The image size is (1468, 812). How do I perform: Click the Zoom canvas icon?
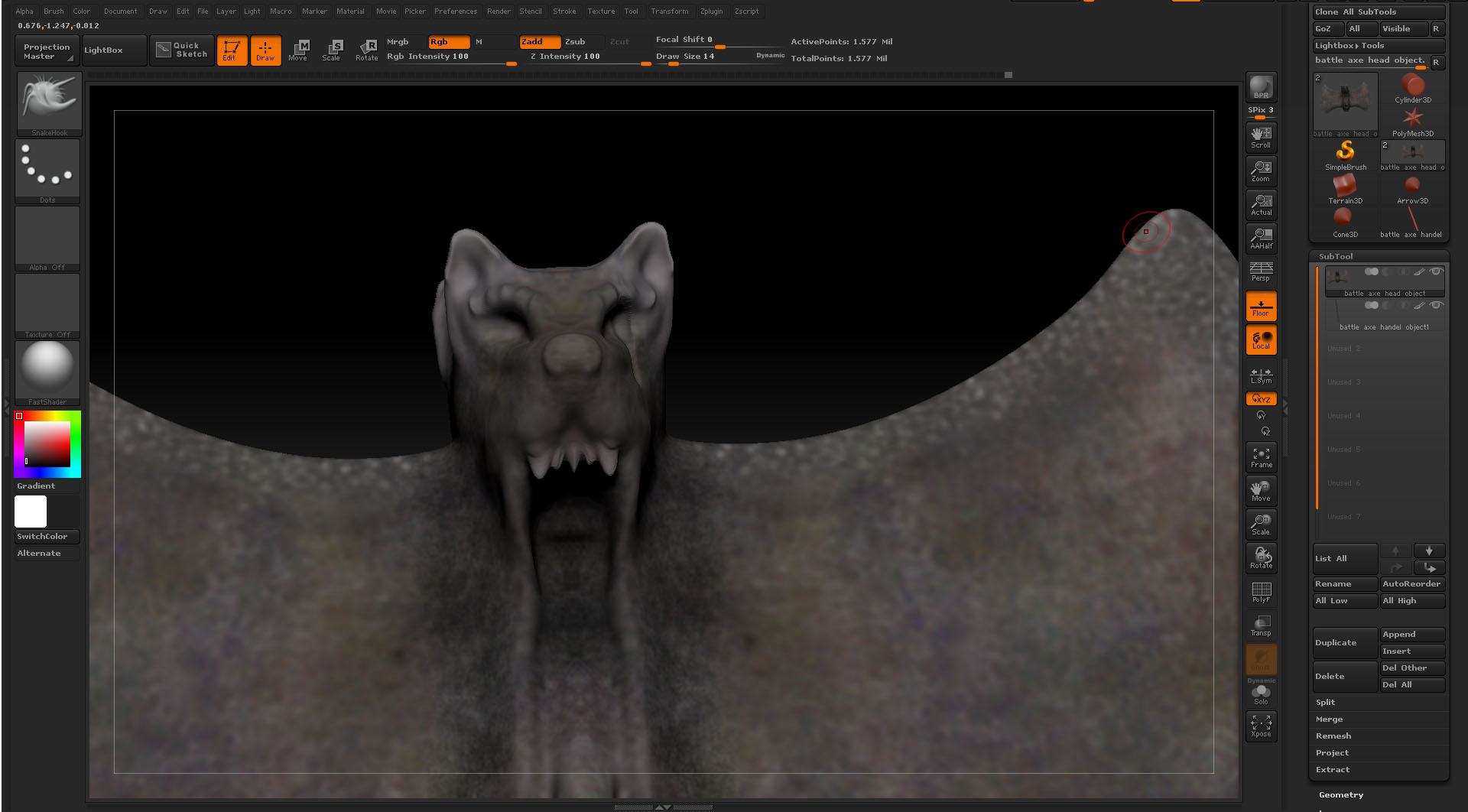[x=1261, y=171]
